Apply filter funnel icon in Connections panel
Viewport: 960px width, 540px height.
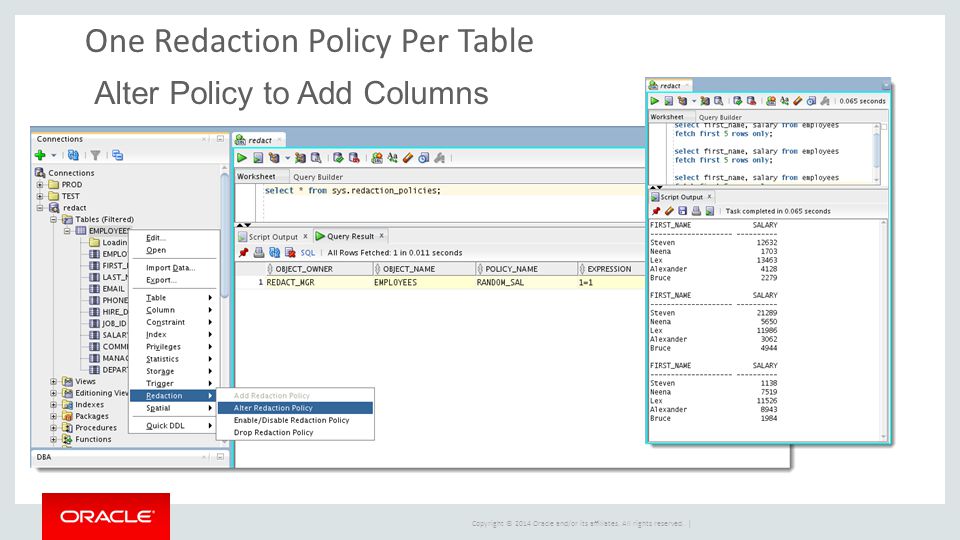coord(96,156)
